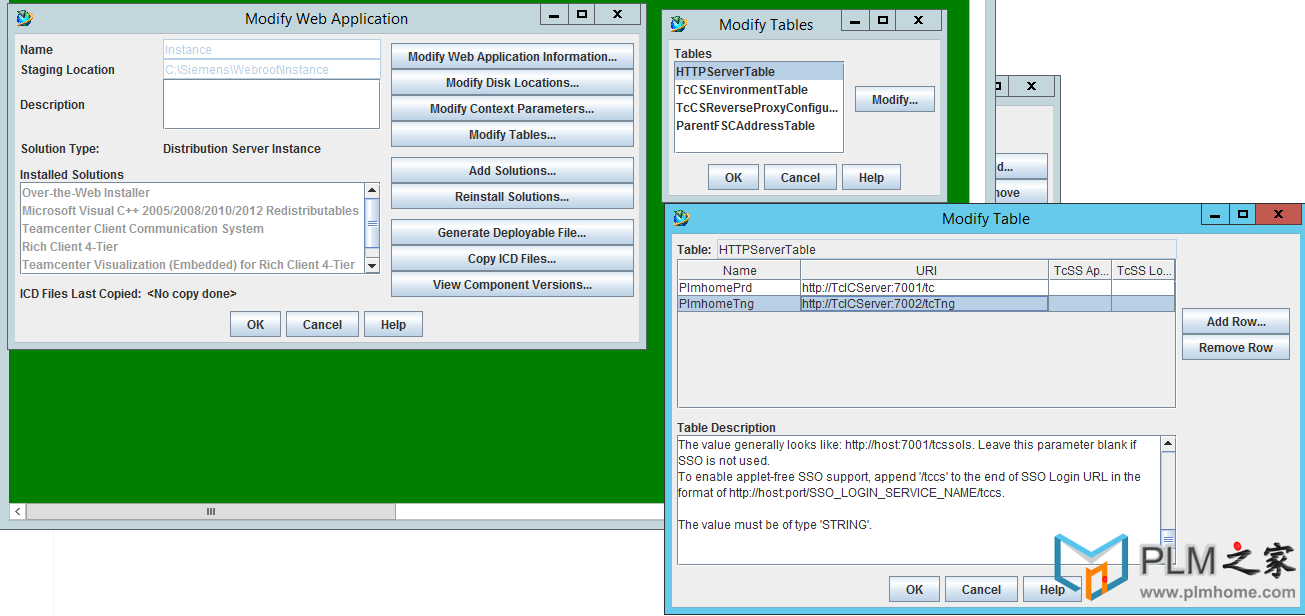
Task: Click Add Row... button
Action: coord(1236,322)
